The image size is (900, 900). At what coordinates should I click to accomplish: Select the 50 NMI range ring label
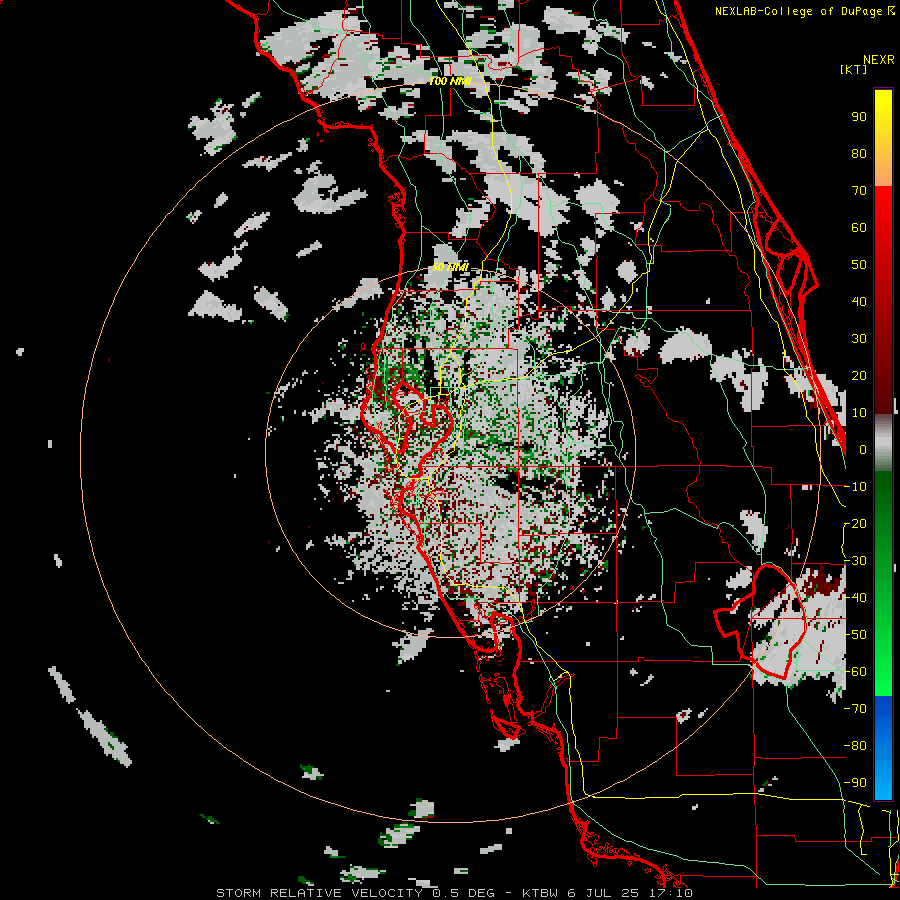coord(450,267)
